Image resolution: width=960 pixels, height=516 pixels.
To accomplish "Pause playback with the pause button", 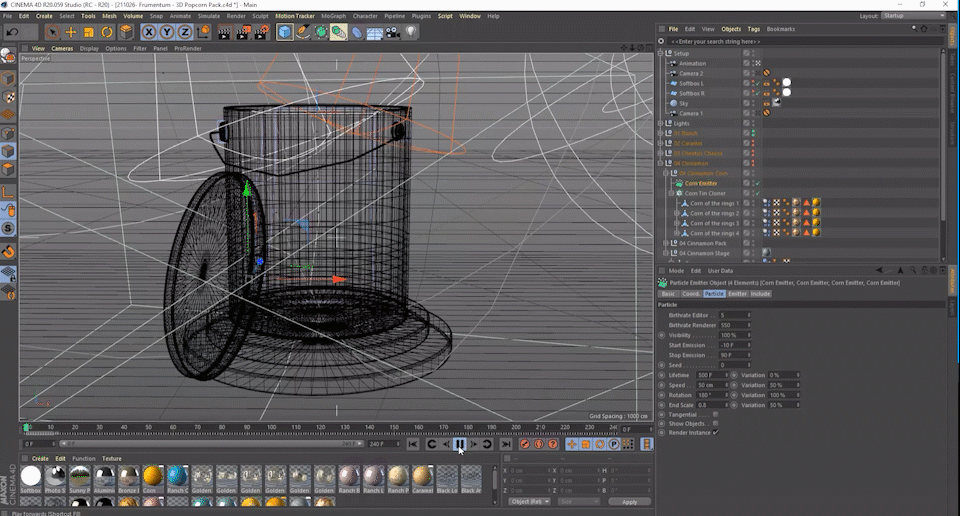I will pos(460,444).
